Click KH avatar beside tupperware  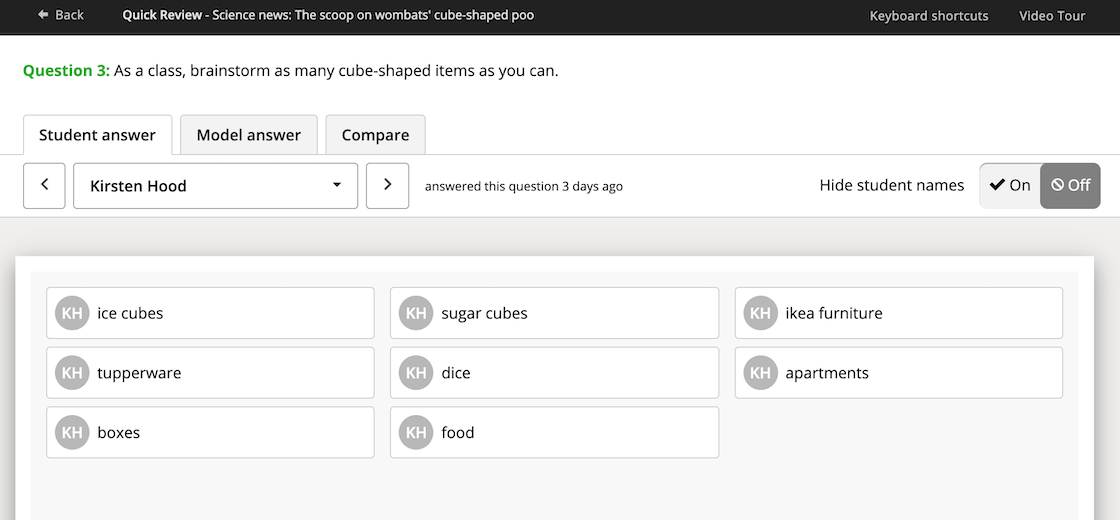pos(72,373)
